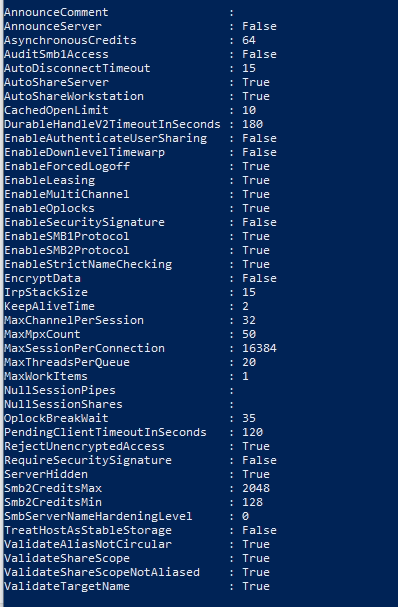Click the AnnounceServer property name
Screen dimensions: 398x607
point(53,26)
